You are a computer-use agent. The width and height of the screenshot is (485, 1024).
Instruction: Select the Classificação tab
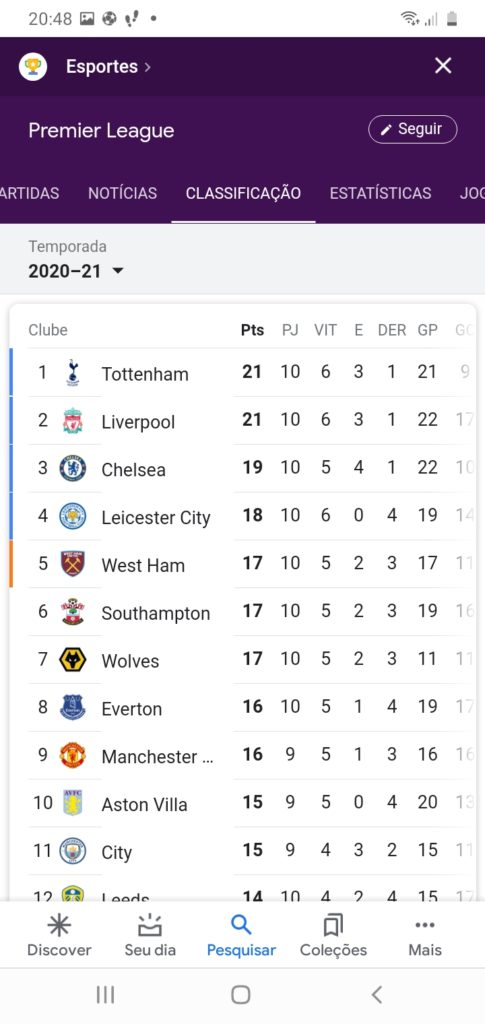coord(243,193)
